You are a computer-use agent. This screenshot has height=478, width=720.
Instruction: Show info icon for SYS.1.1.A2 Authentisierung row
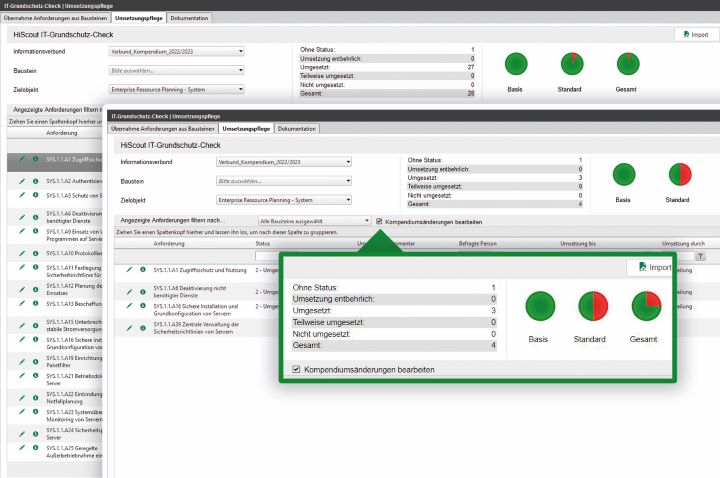pos(35,181)
